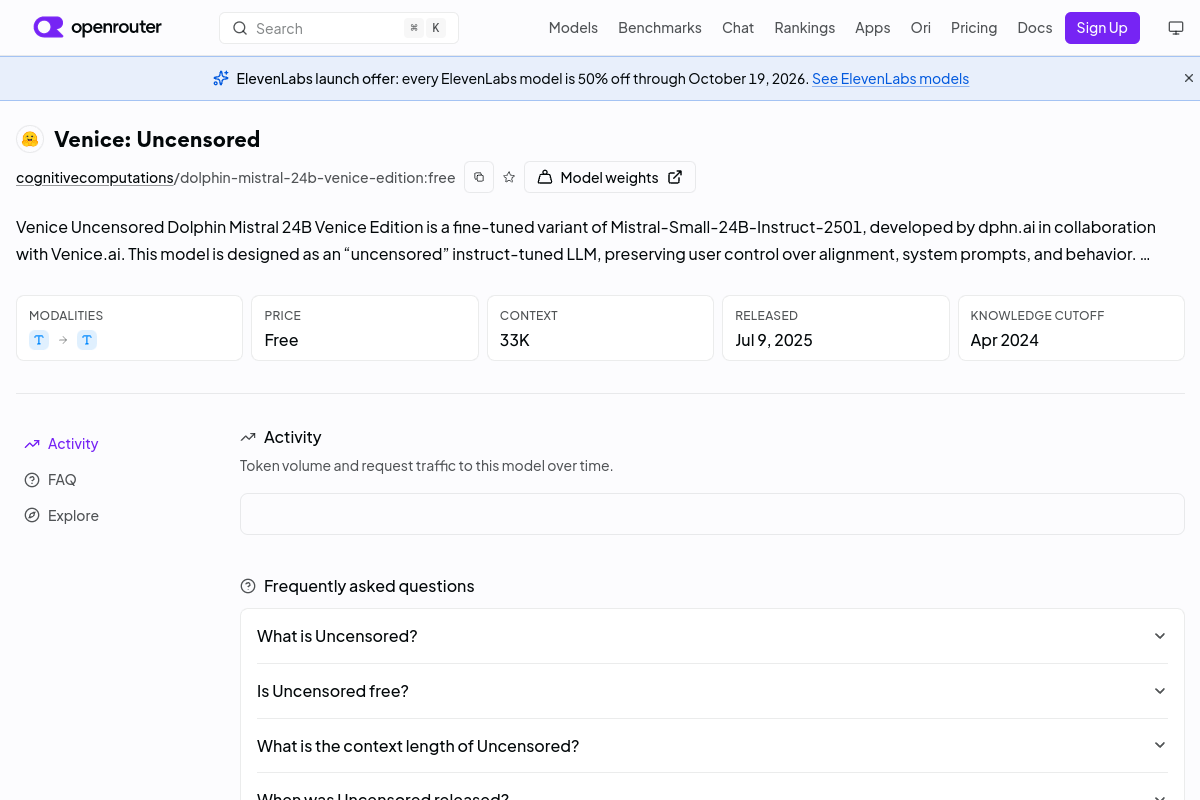Open the Models nav item
The image size is (1200, 800).
[x=573, y=28]
